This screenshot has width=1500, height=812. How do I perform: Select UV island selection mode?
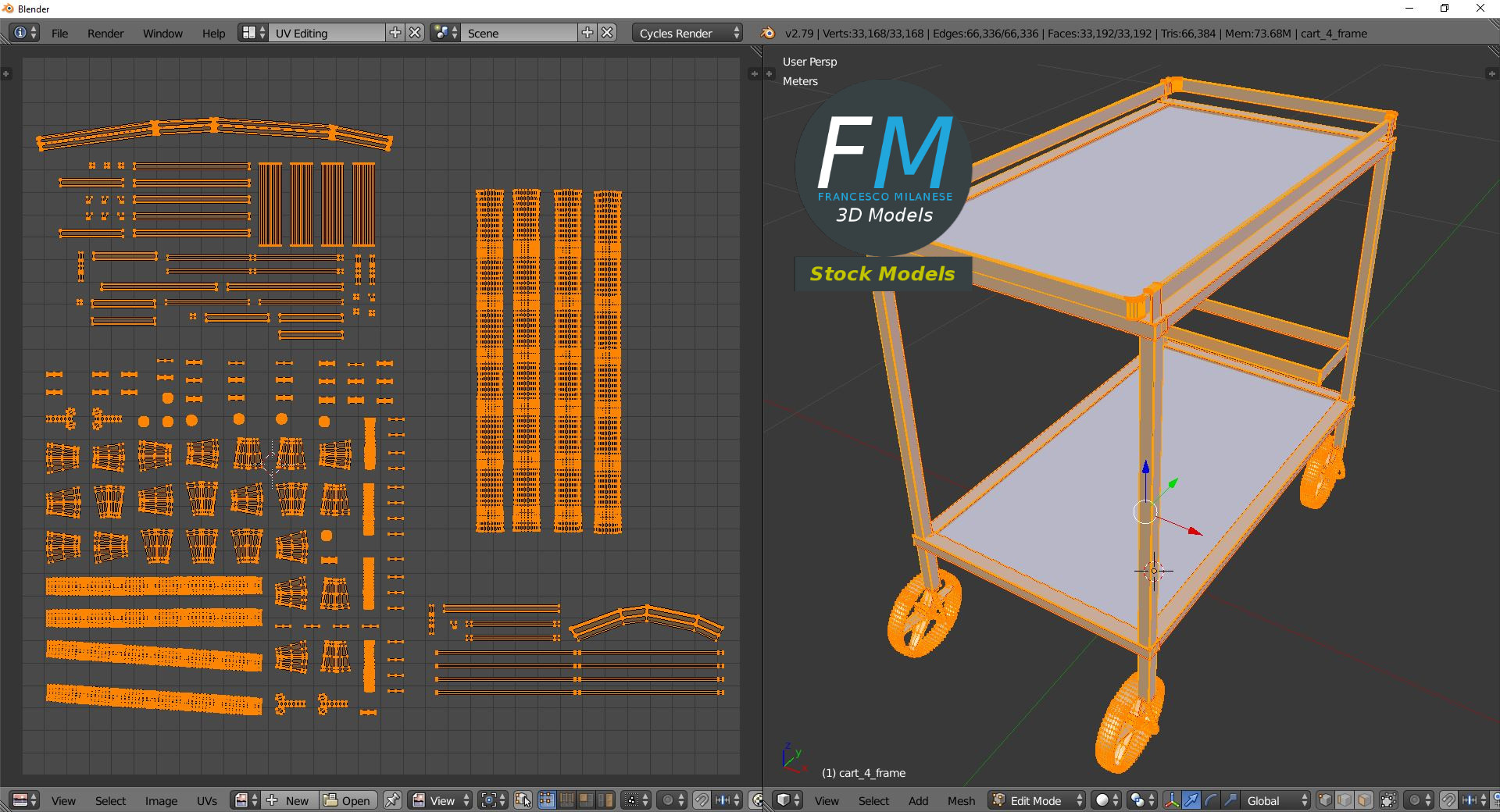coord(605,800)
